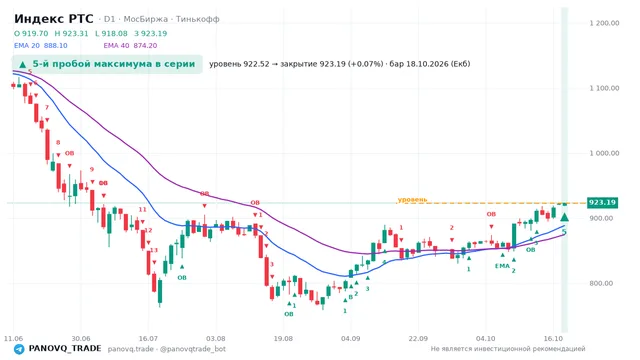Select the large green up-triangle under the last bar

pyautogui.click(x=564, y=217)
